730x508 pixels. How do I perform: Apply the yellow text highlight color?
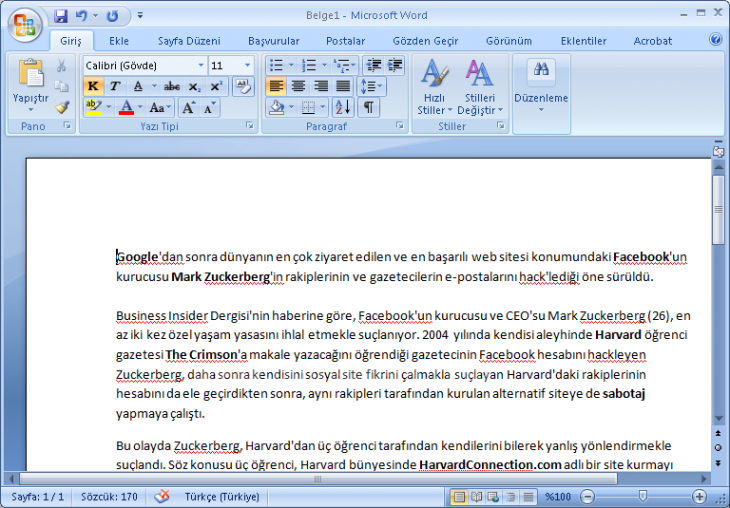(x=94, y=108)
